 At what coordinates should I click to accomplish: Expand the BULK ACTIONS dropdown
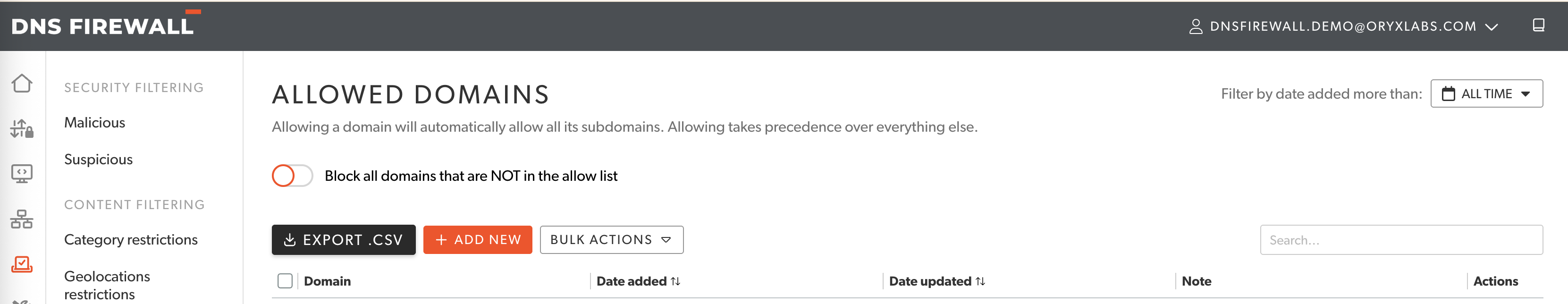(611, 239)
